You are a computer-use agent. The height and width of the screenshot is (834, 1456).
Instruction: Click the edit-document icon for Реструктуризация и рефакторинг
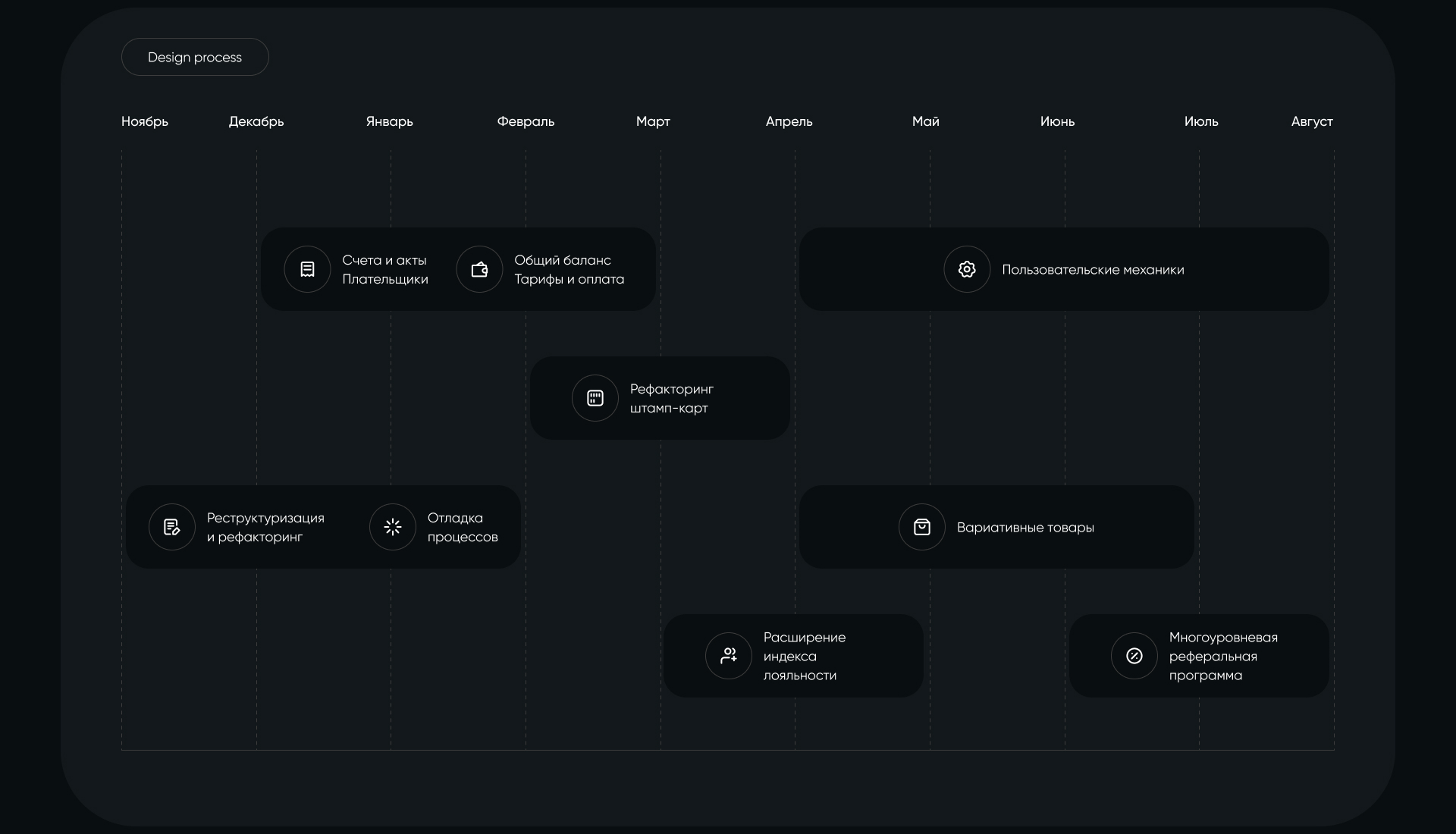(172, 527)
